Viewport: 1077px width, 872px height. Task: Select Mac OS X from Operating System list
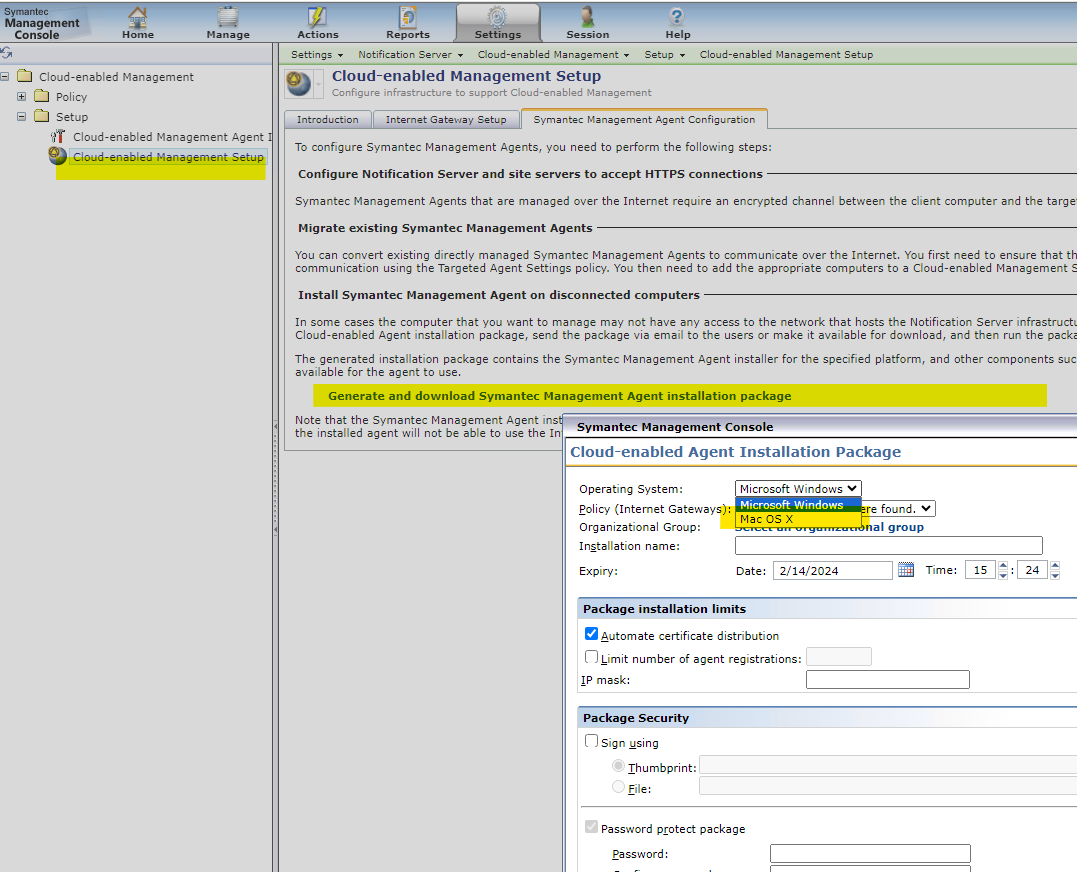coord(766,519)
